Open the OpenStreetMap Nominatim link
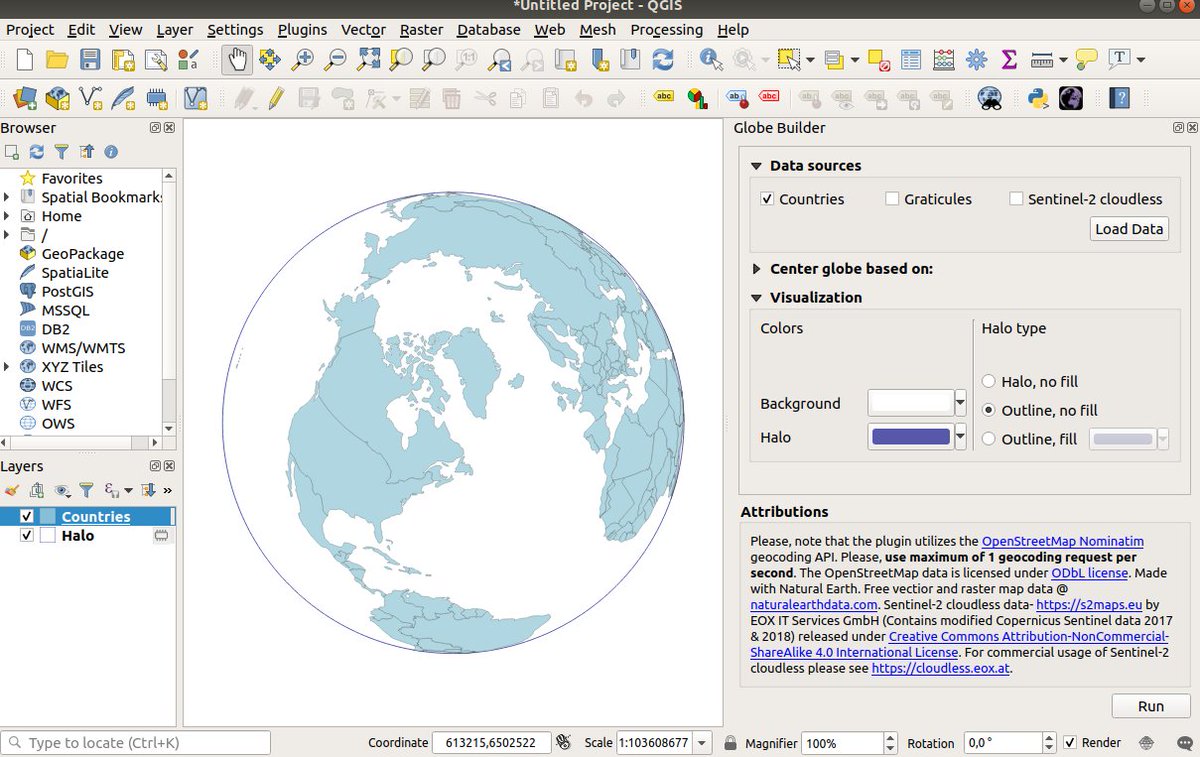 click(x=1063, y=541)
